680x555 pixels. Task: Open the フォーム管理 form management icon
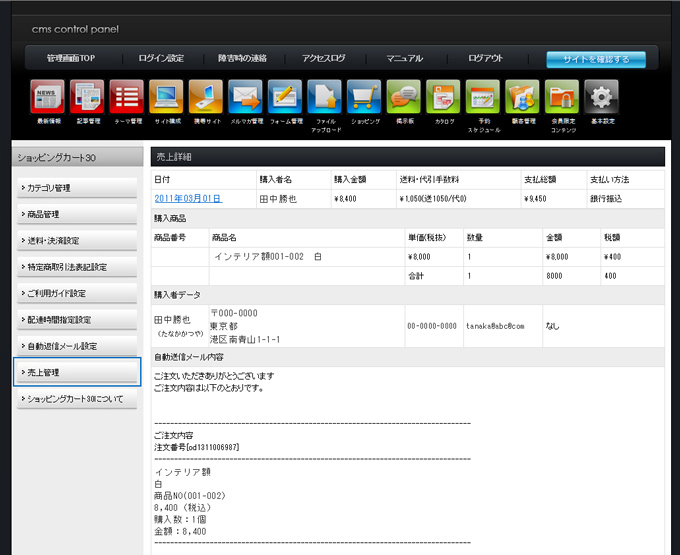(x=285, y=98)
